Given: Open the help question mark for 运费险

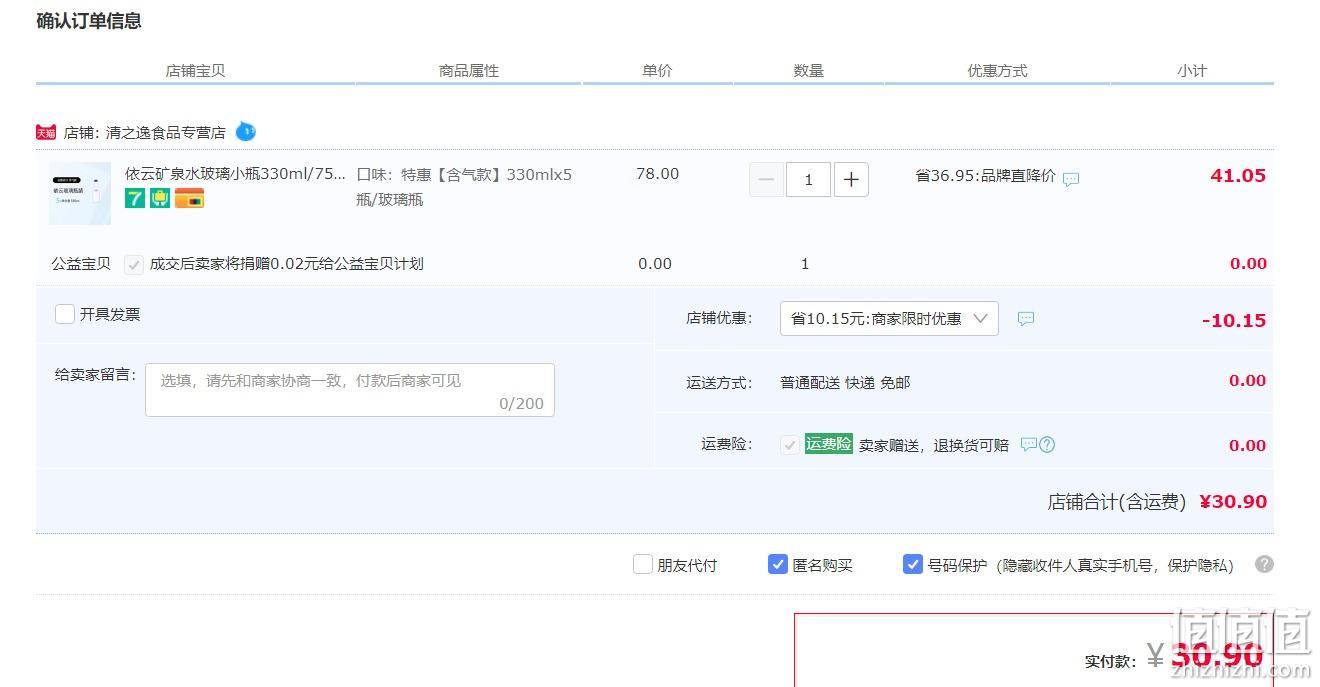Looking at the screenshot, I should coord(1047,445).
